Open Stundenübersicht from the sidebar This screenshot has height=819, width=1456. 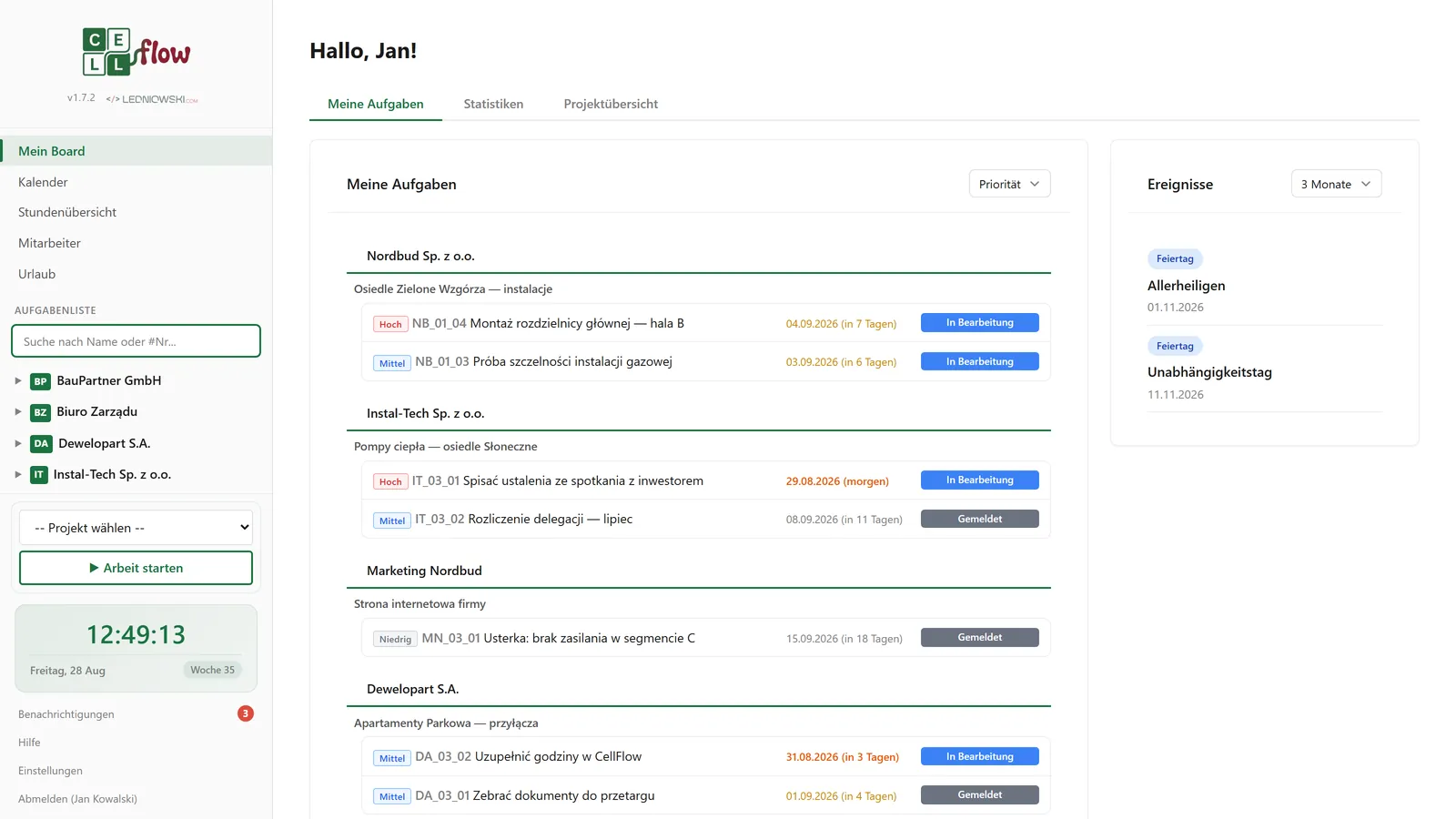(x=136, y=212)
